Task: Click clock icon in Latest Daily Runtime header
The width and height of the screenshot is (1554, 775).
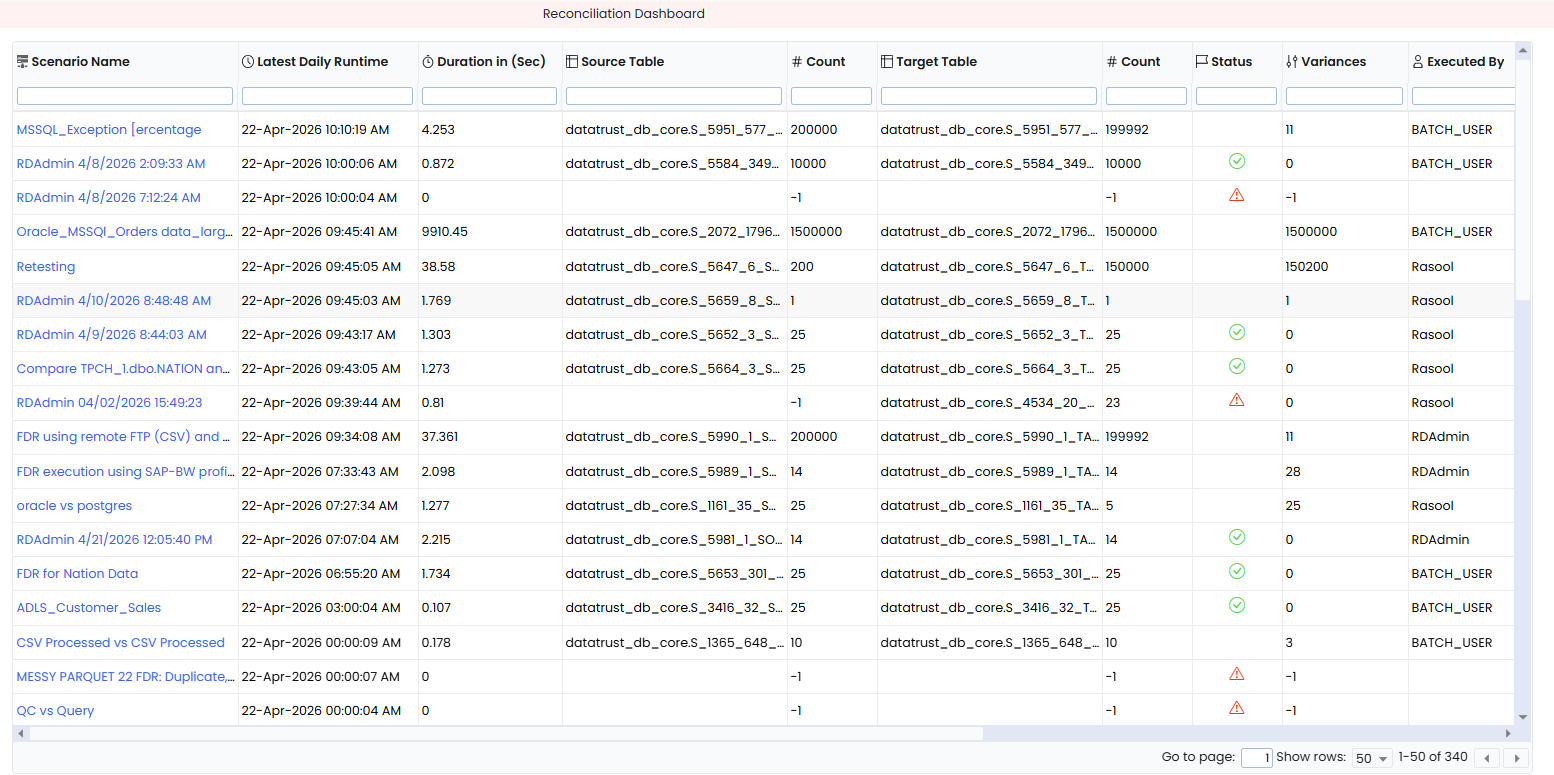Action: (248, 62)
